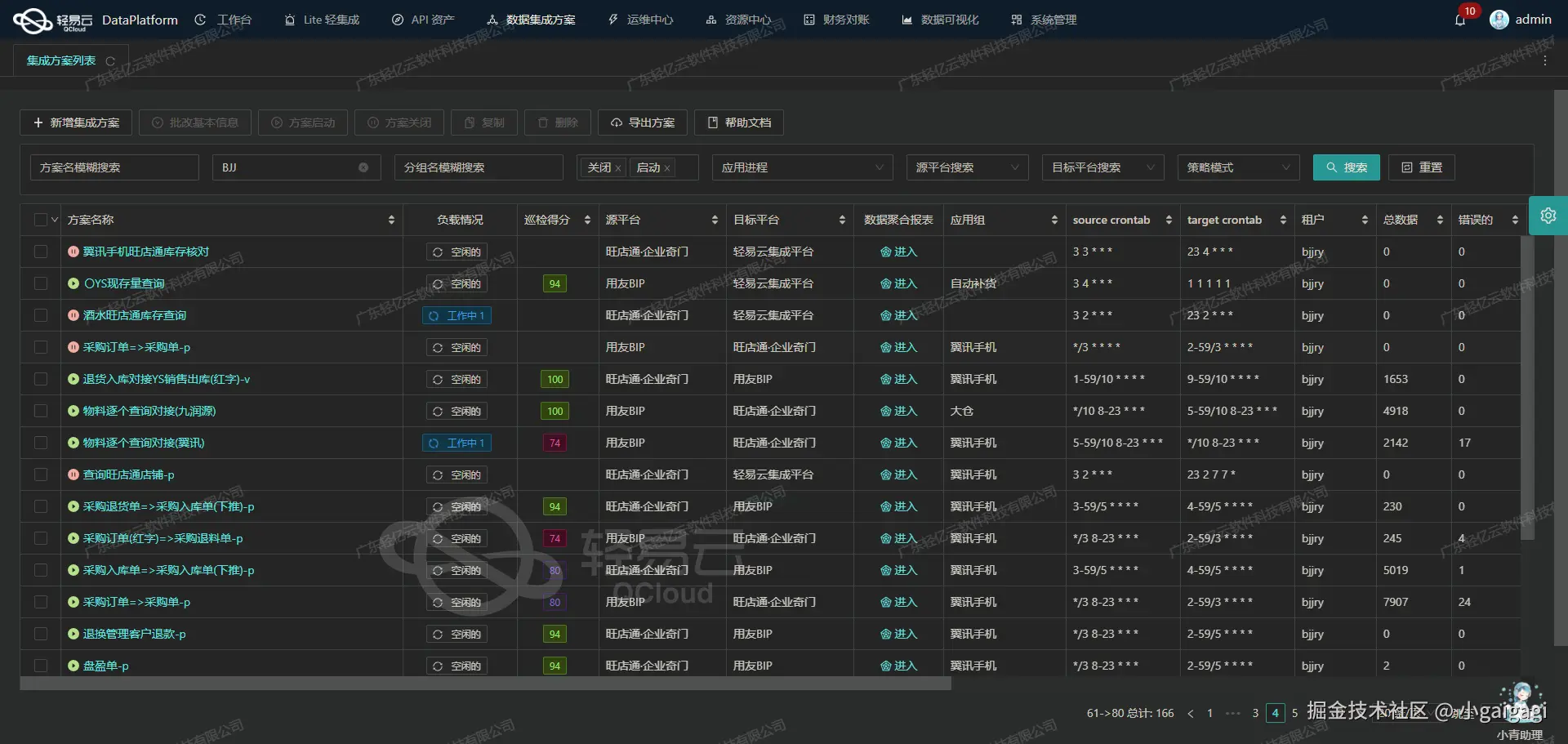Click the 搜索 search button

(1346, 167)
